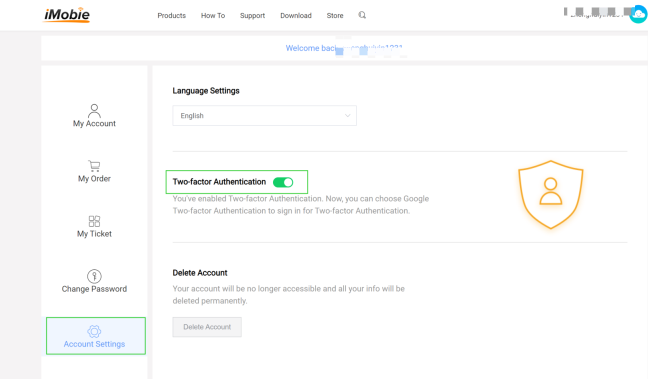Screen dimensions: 651x379
Task: Select the Change Password key icon
Action: click(x=94, y=276)
